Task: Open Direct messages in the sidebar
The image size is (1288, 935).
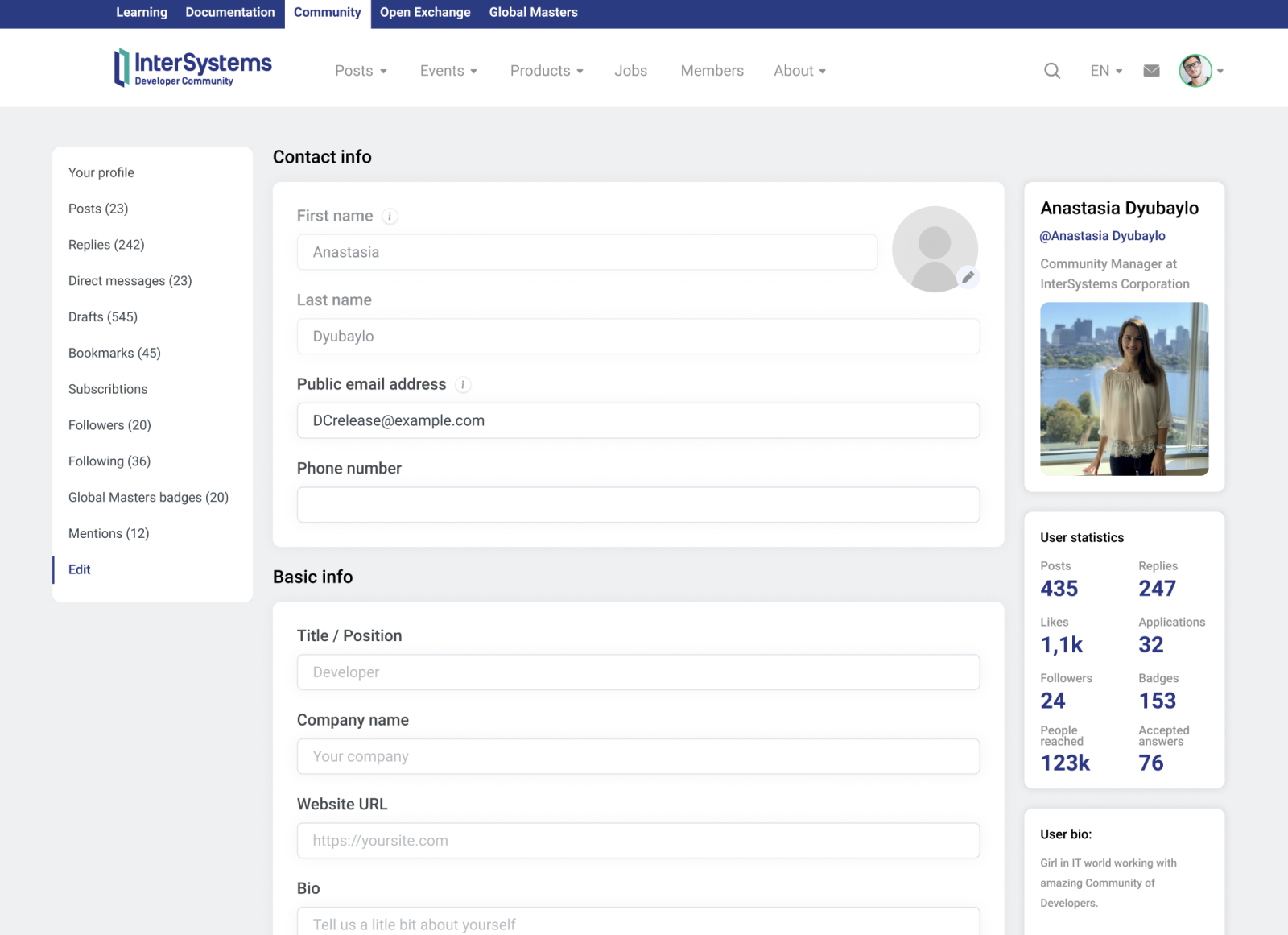Action: pyautogui.click(x=130, y=281)
